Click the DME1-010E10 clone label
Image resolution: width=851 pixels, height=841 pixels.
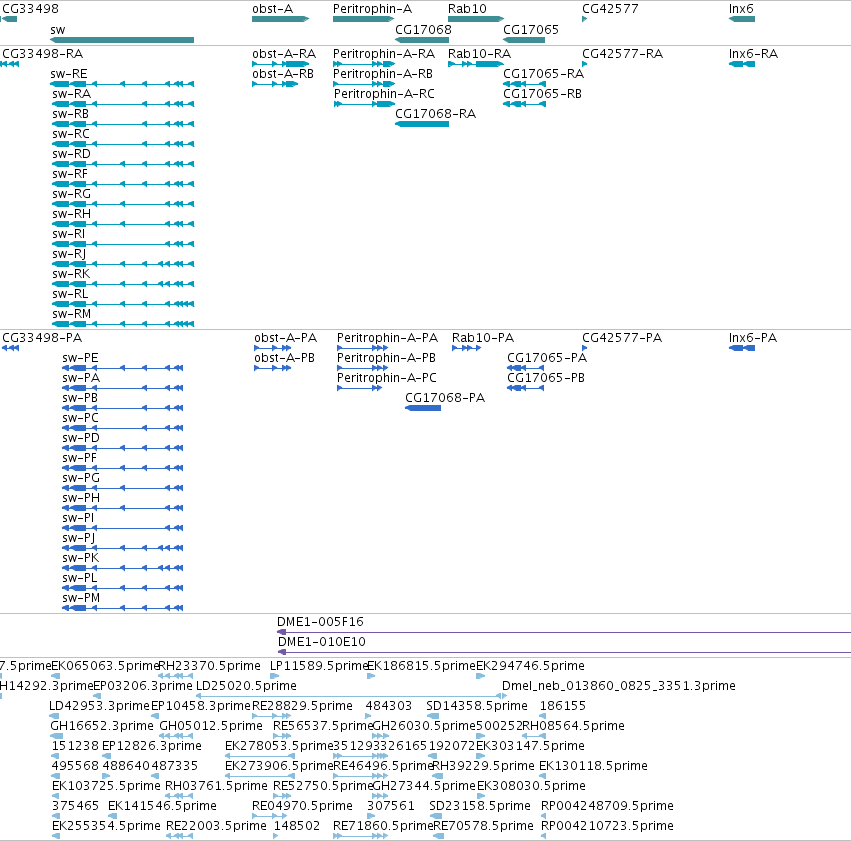pyautogui.click(x=322, y=641)
